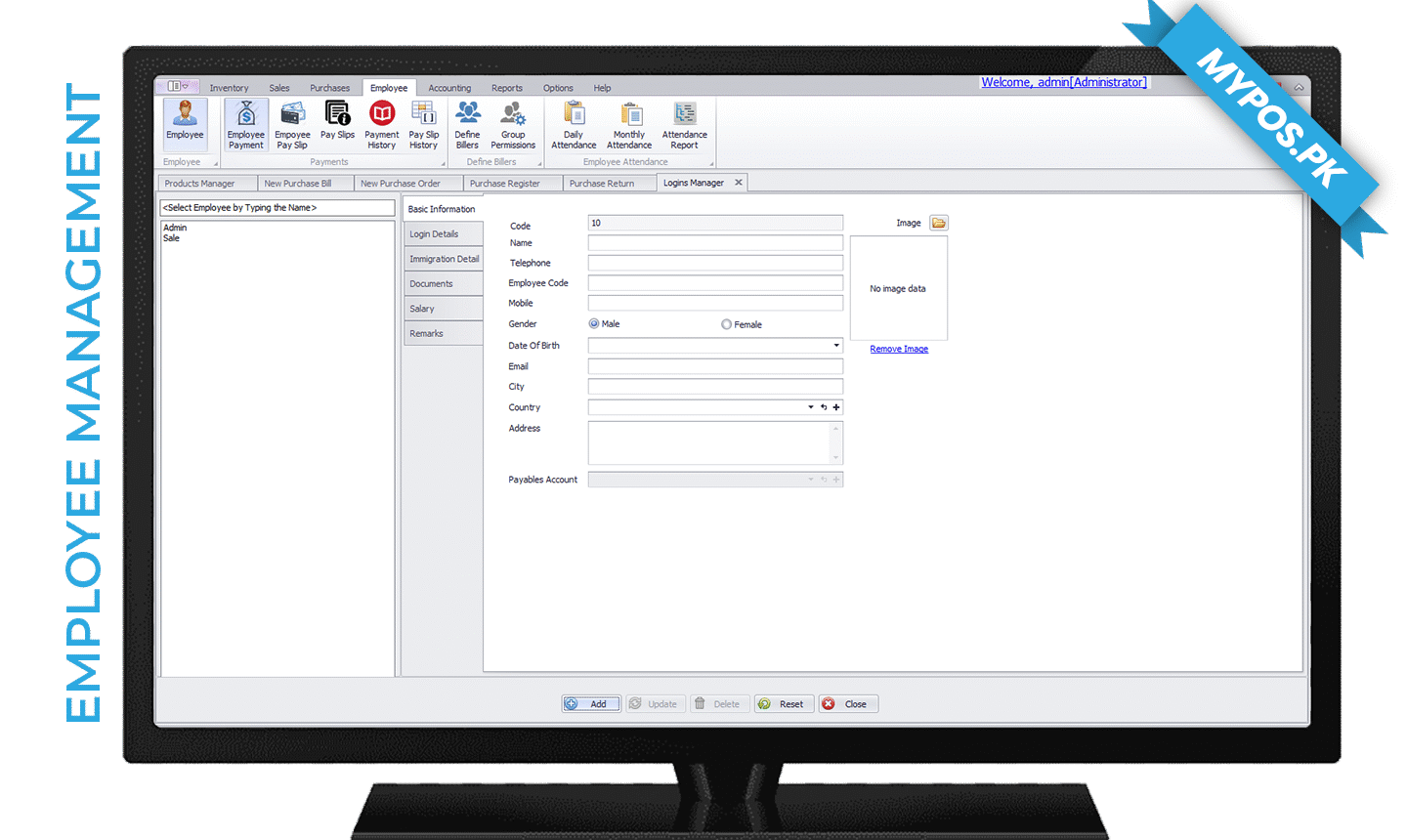Open Employee Payment from the ribbon
The image size is (1407, 840).
246,124
